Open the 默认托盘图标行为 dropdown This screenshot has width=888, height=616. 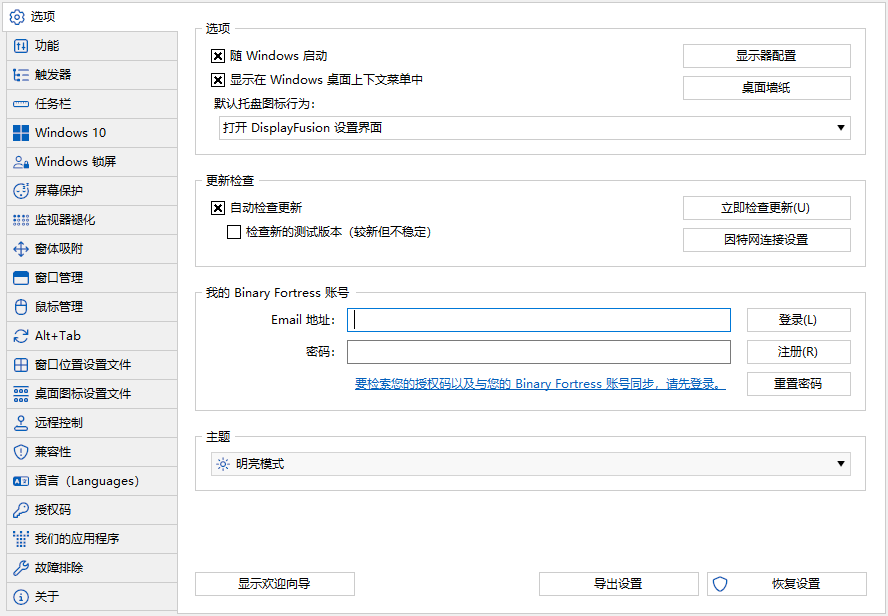[534, 128]
